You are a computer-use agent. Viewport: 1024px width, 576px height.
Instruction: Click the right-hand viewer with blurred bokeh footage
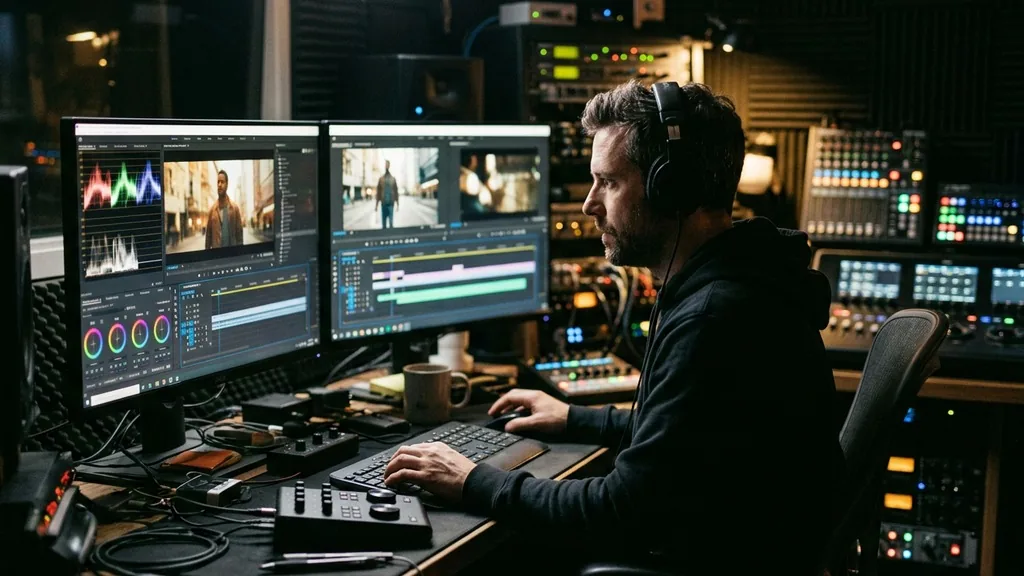click(x=500, y=185)
